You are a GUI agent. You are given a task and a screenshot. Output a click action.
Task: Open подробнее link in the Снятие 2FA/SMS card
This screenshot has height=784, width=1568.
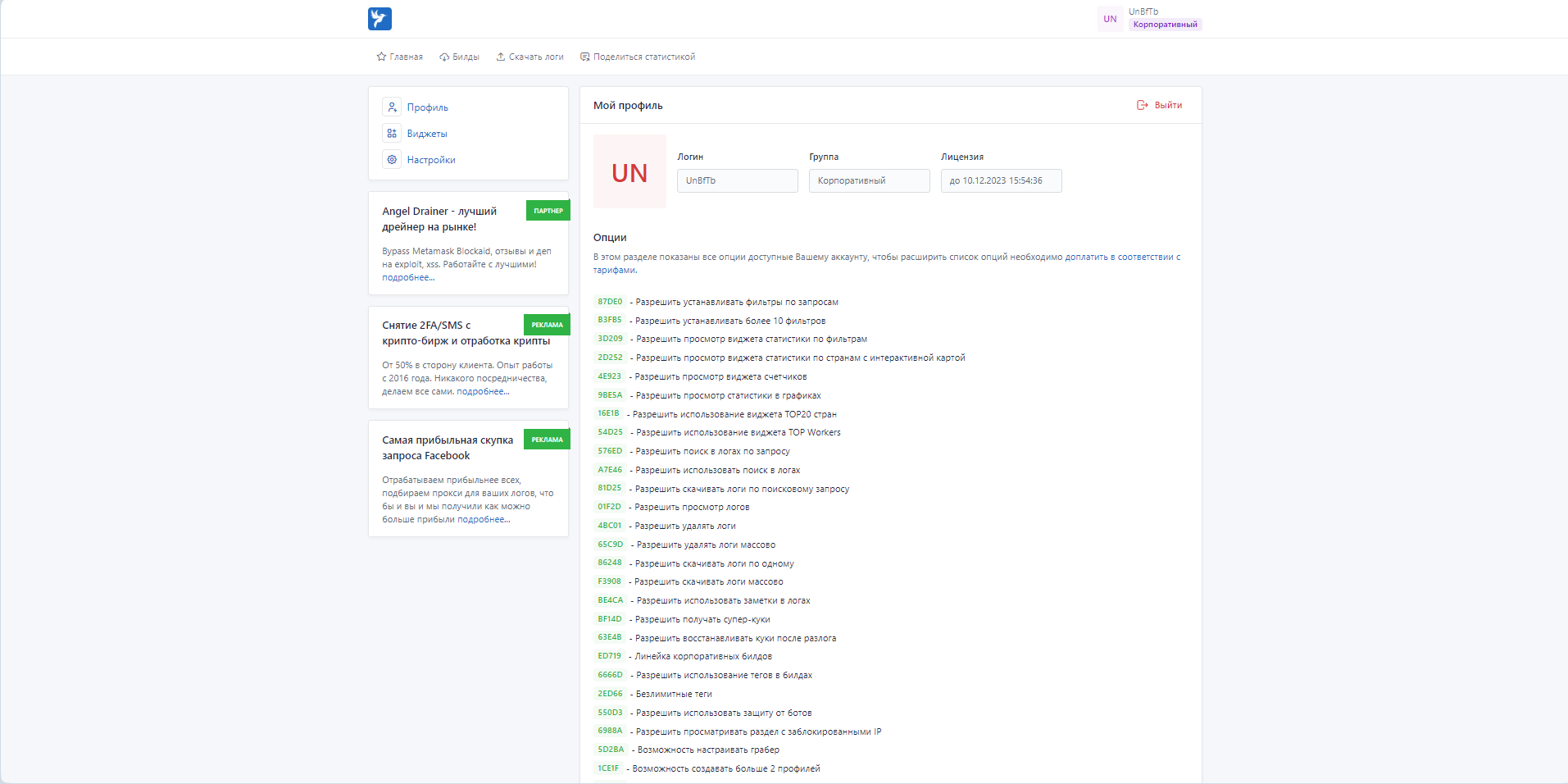483,392
